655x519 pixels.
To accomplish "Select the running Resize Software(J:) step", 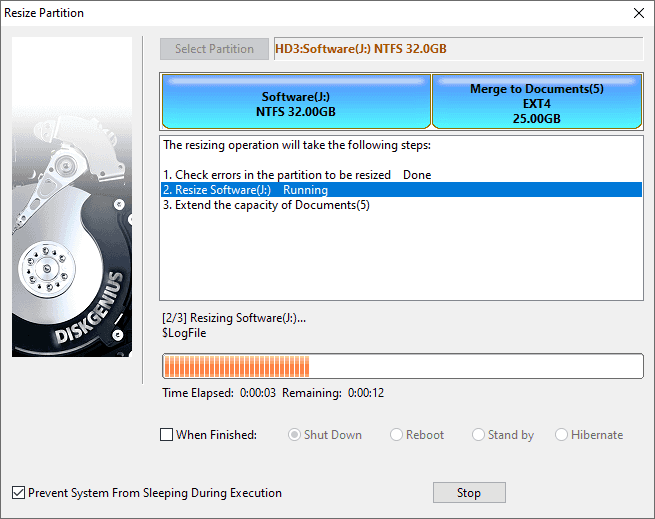I will 245,189.
